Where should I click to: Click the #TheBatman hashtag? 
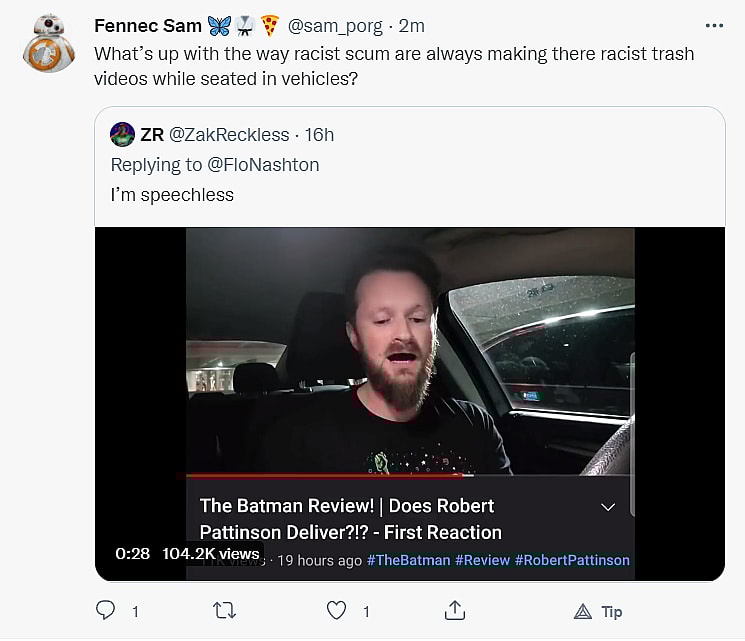pyautogui.click(x=408, y=560)
